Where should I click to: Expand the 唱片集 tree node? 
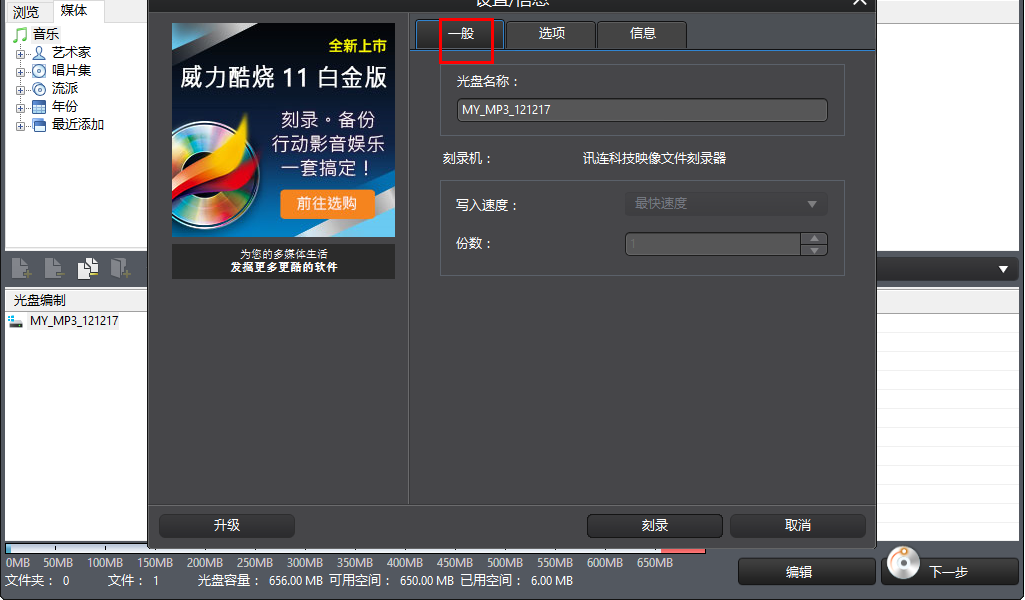[20, 72]
